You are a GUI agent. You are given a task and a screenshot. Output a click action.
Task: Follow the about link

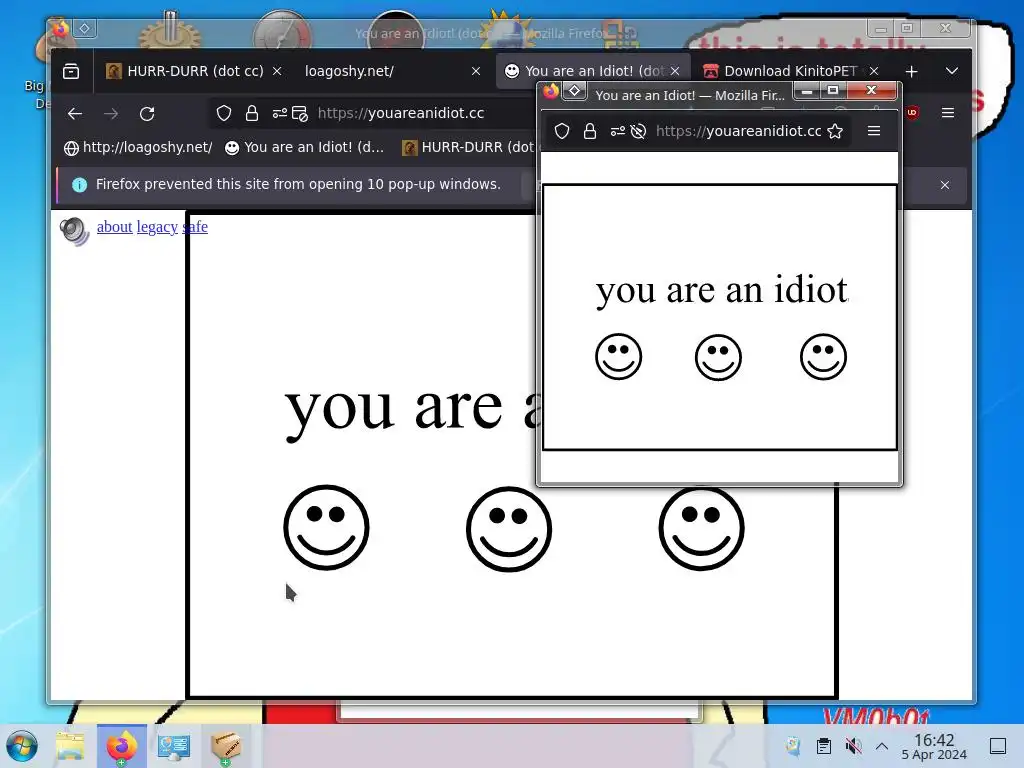click(x=114, y=227)
